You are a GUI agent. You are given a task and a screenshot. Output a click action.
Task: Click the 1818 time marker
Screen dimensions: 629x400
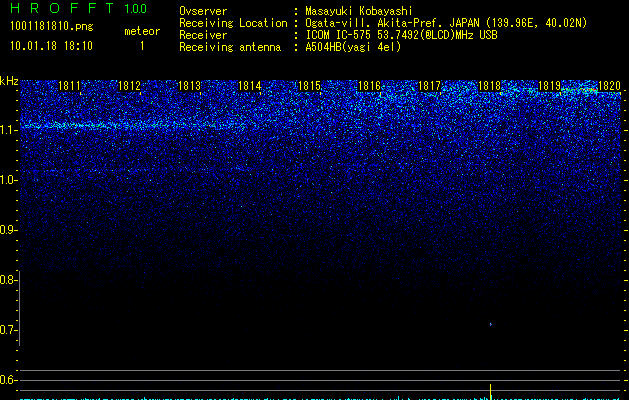click(x=489, y=86)
